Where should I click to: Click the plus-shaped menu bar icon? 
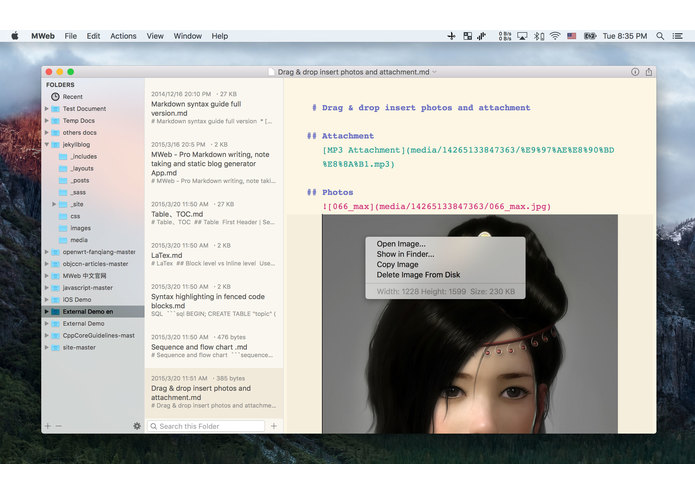pyautogui.click(x=451, y=36)
